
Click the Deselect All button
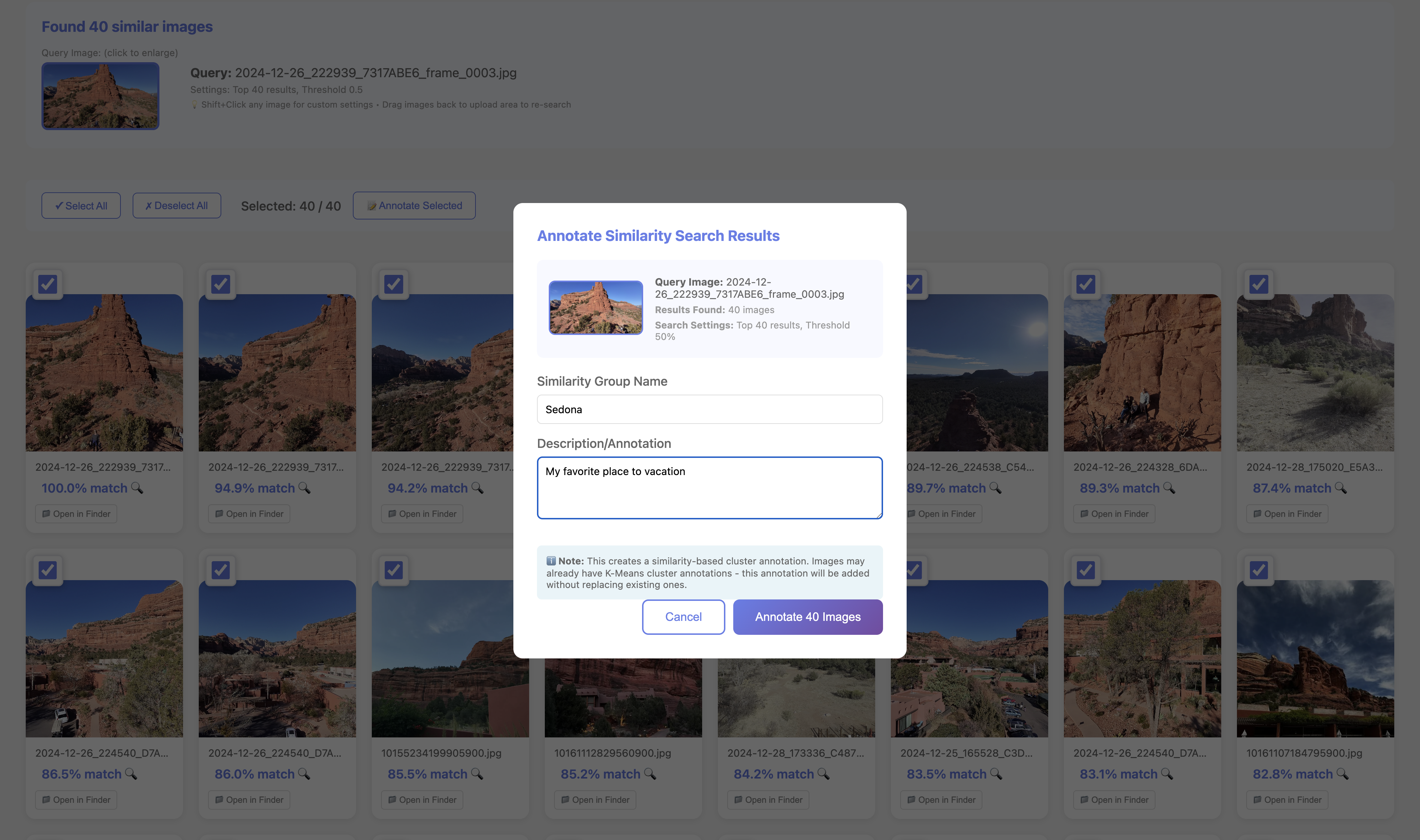point(177,206)
